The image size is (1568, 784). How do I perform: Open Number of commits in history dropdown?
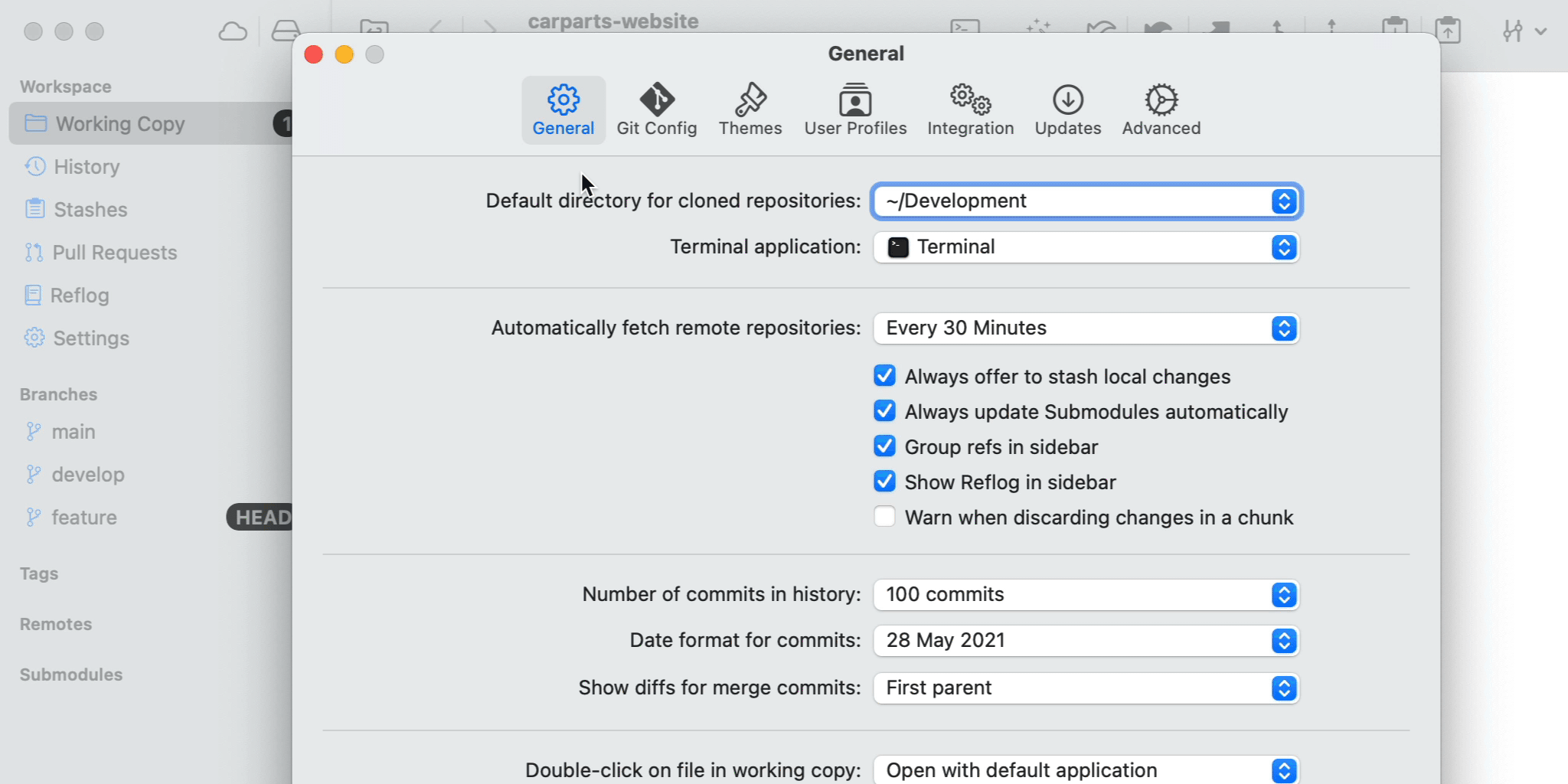click(1086, 595)
